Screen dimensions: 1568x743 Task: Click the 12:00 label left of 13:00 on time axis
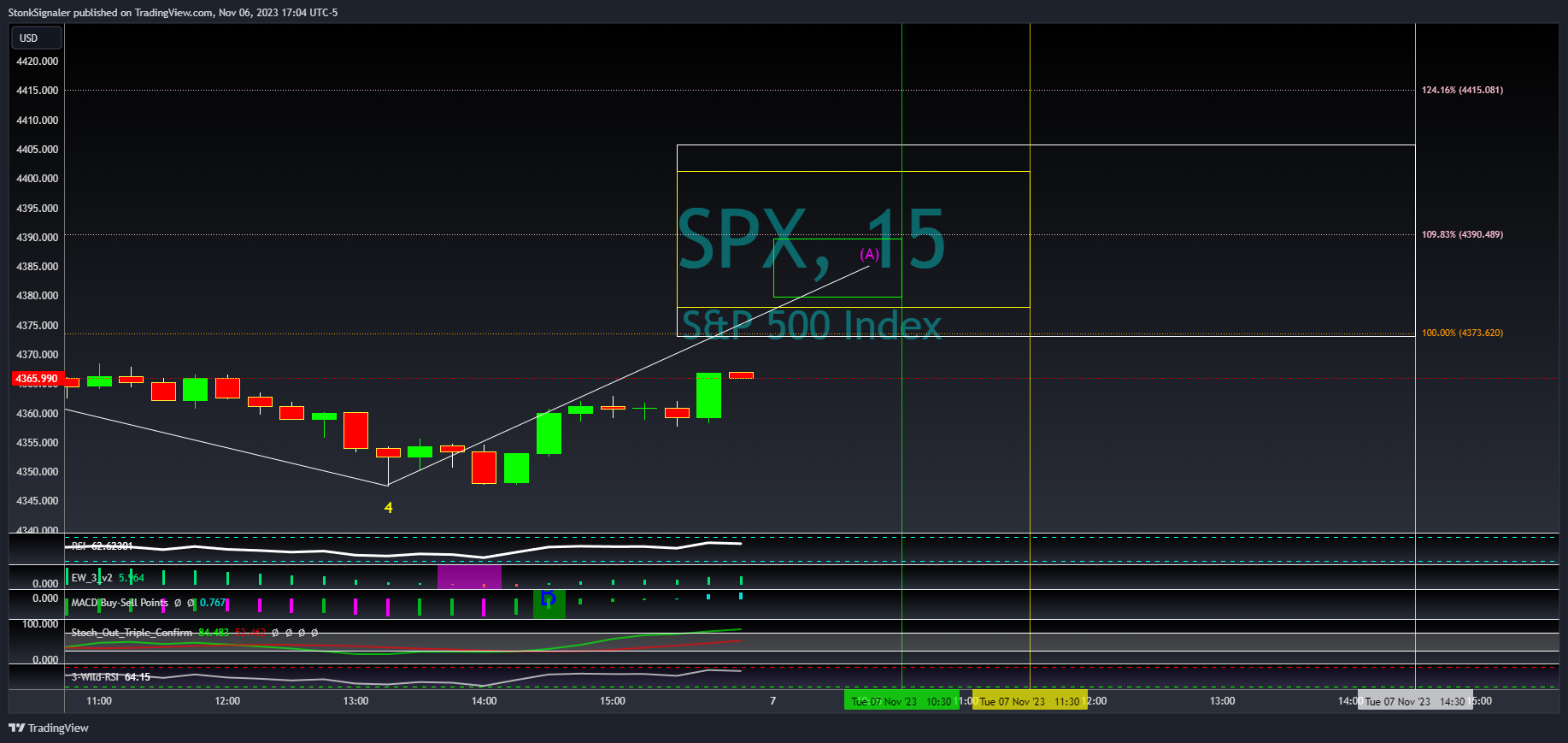227,701
